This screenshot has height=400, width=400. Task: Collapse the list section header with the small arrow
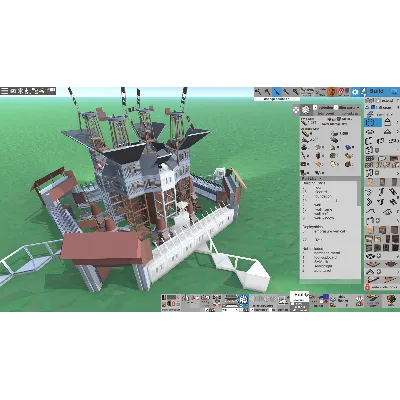click(320, 179)
